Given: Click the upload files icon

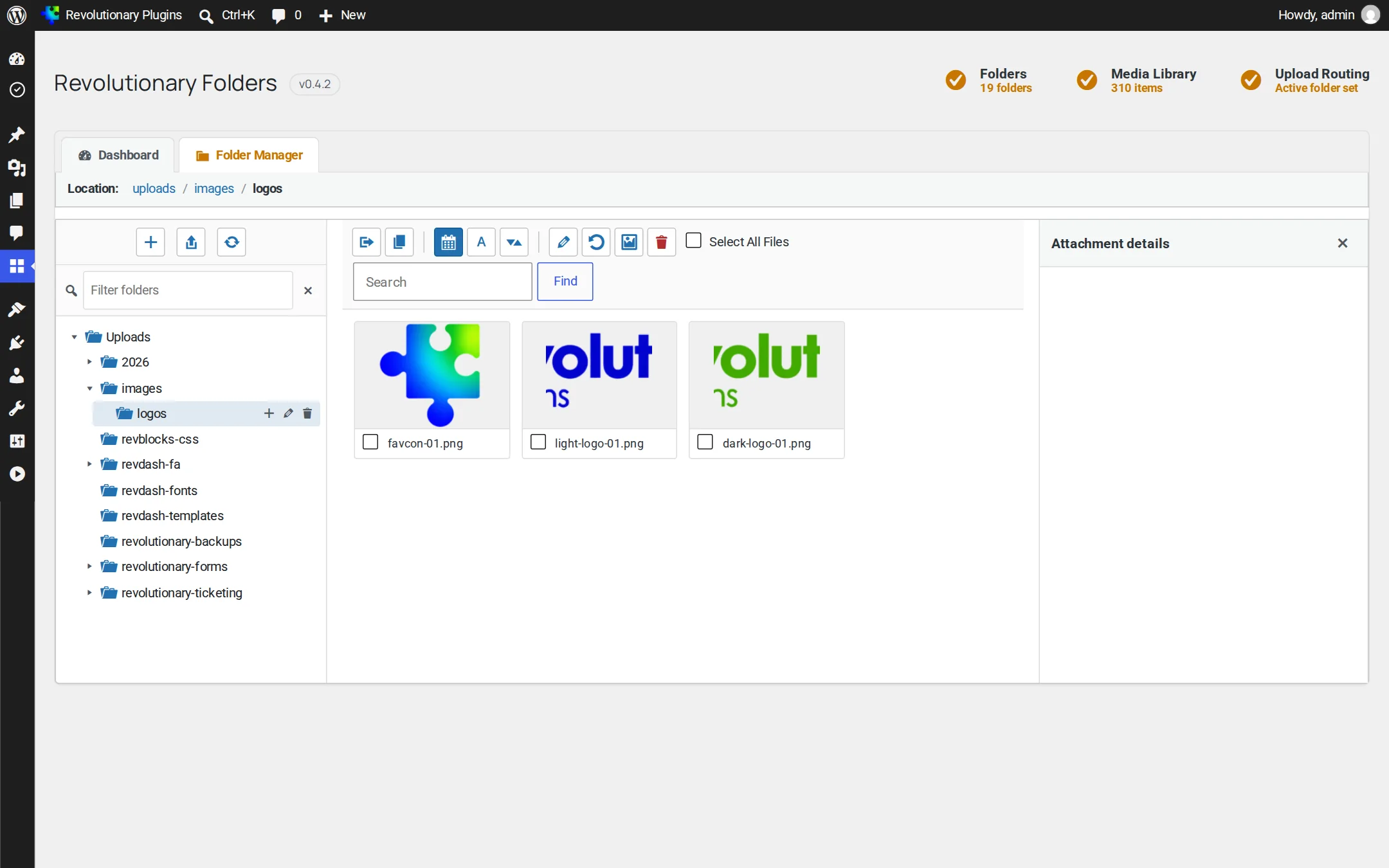Looking at the screenshot, I should (x=191, y=242).
